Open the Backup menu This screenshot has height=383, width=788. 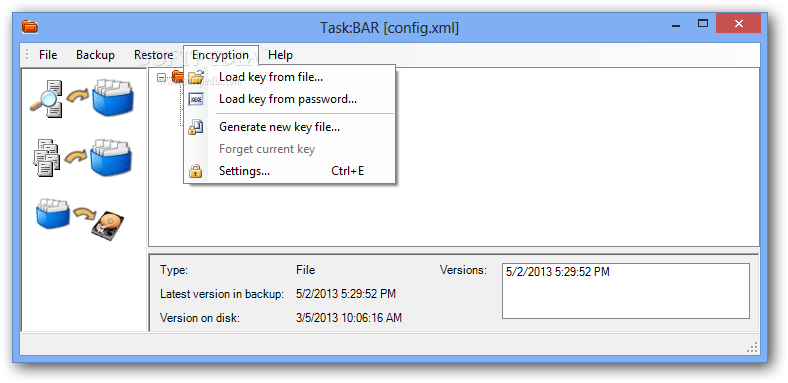[x=95, y=55]
